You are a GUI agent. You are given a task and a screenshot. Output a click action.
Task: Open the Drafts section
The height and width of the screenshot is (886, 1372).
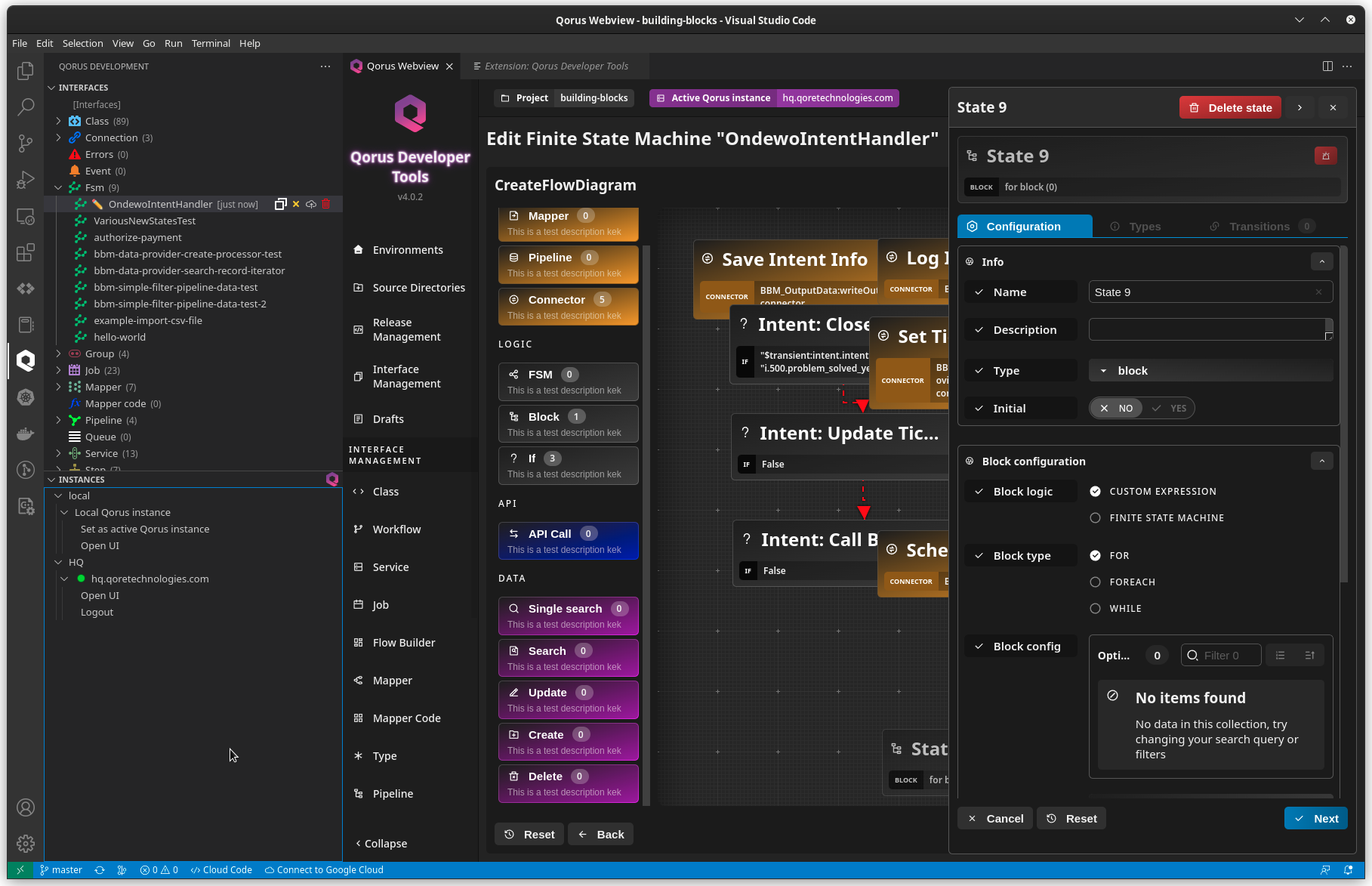[387, 418]
